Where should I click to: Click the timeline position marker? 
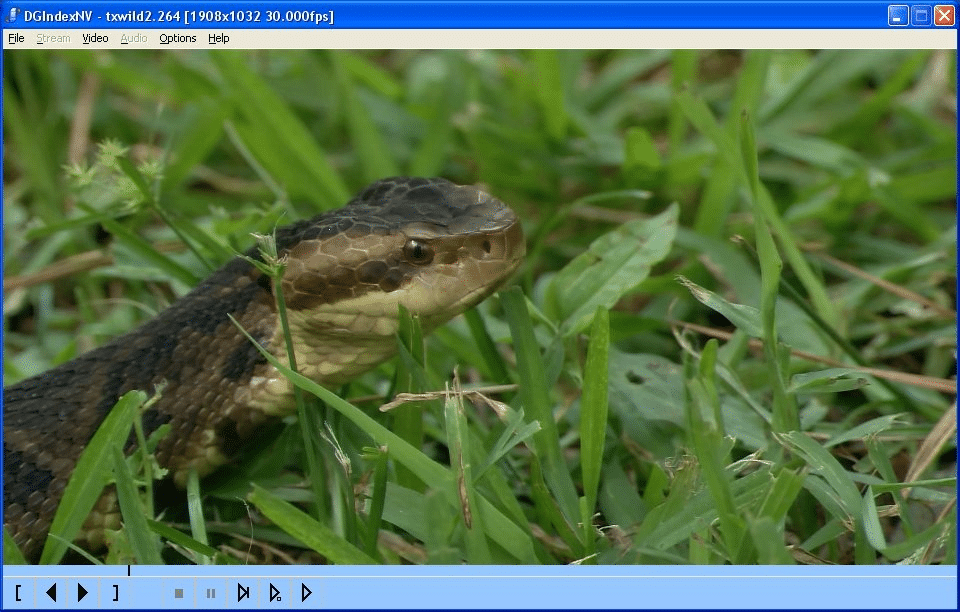click(x=129, y=570)
